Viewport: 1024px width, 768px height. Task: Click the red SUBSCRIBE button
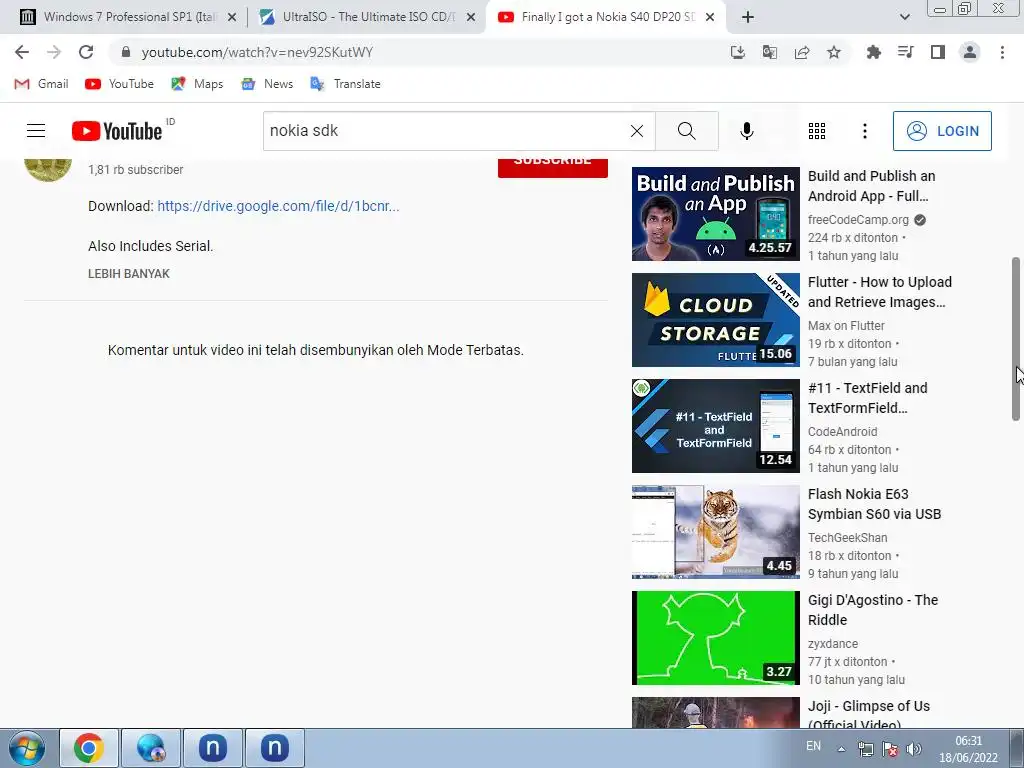point(552,167)
